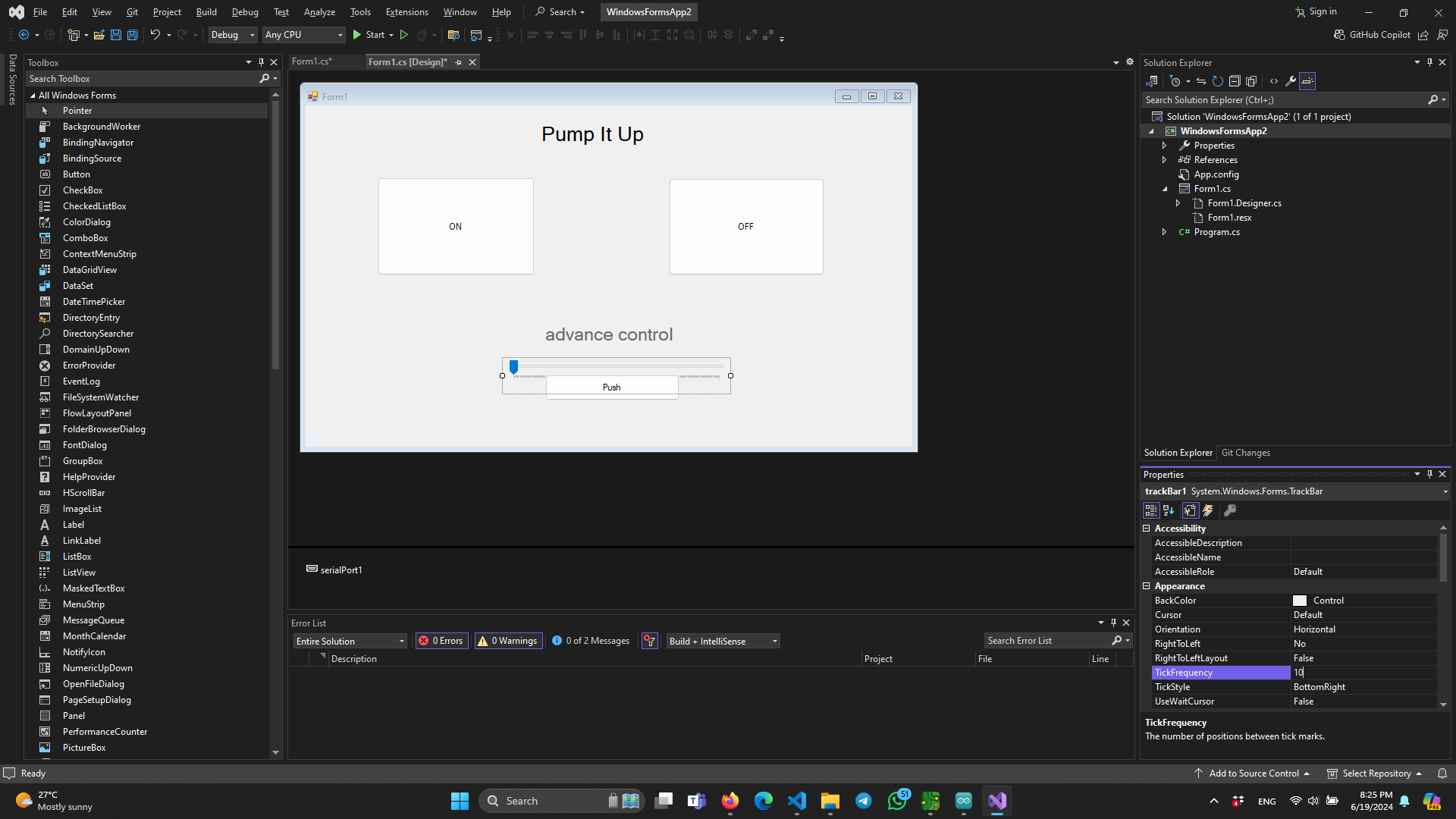Toggle pin on the Properties panel

[1429, 474]
